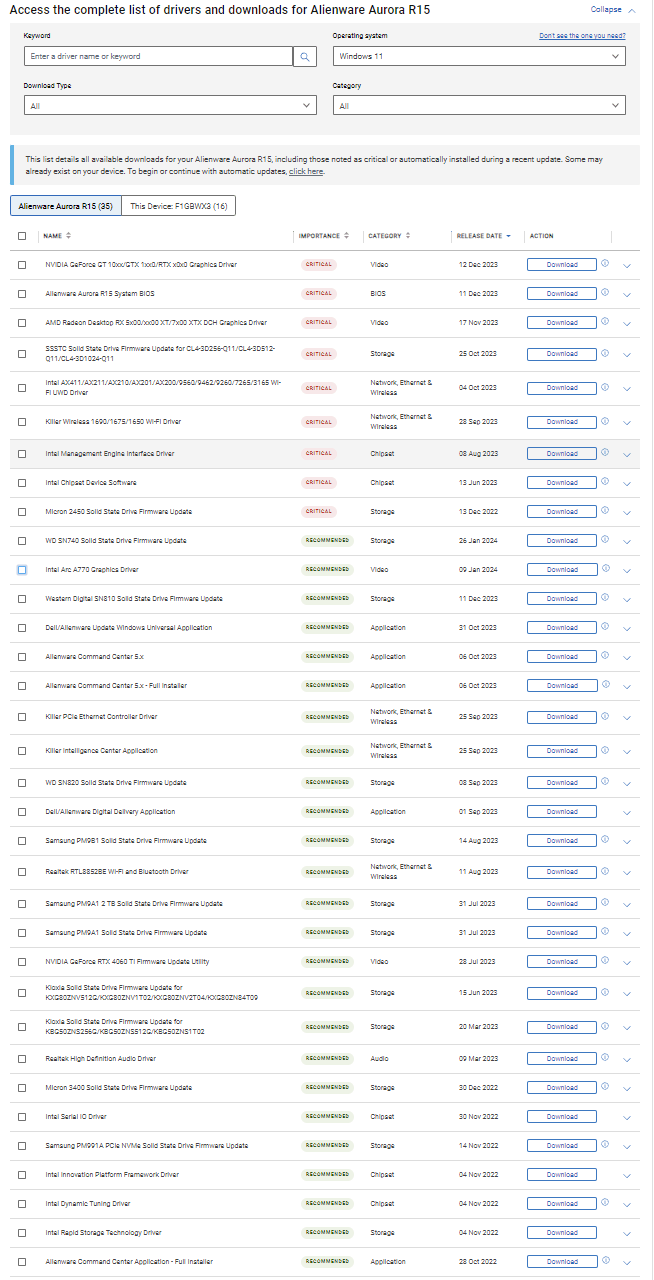This screenshot has height=1280, width=654.
Task: Check the Intel Arc A770 Graphics Driver checkbox
Action: tap(22, 569)
